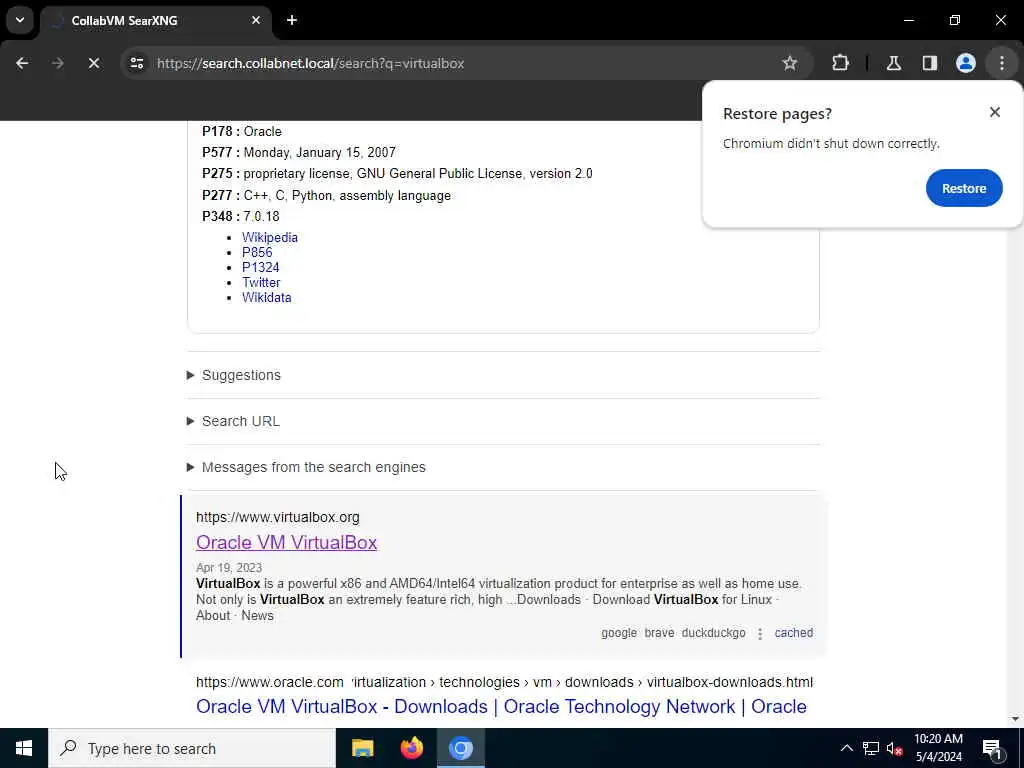
Task: Close the CollabVM SearXNG tab
Action: click(256, 20)
